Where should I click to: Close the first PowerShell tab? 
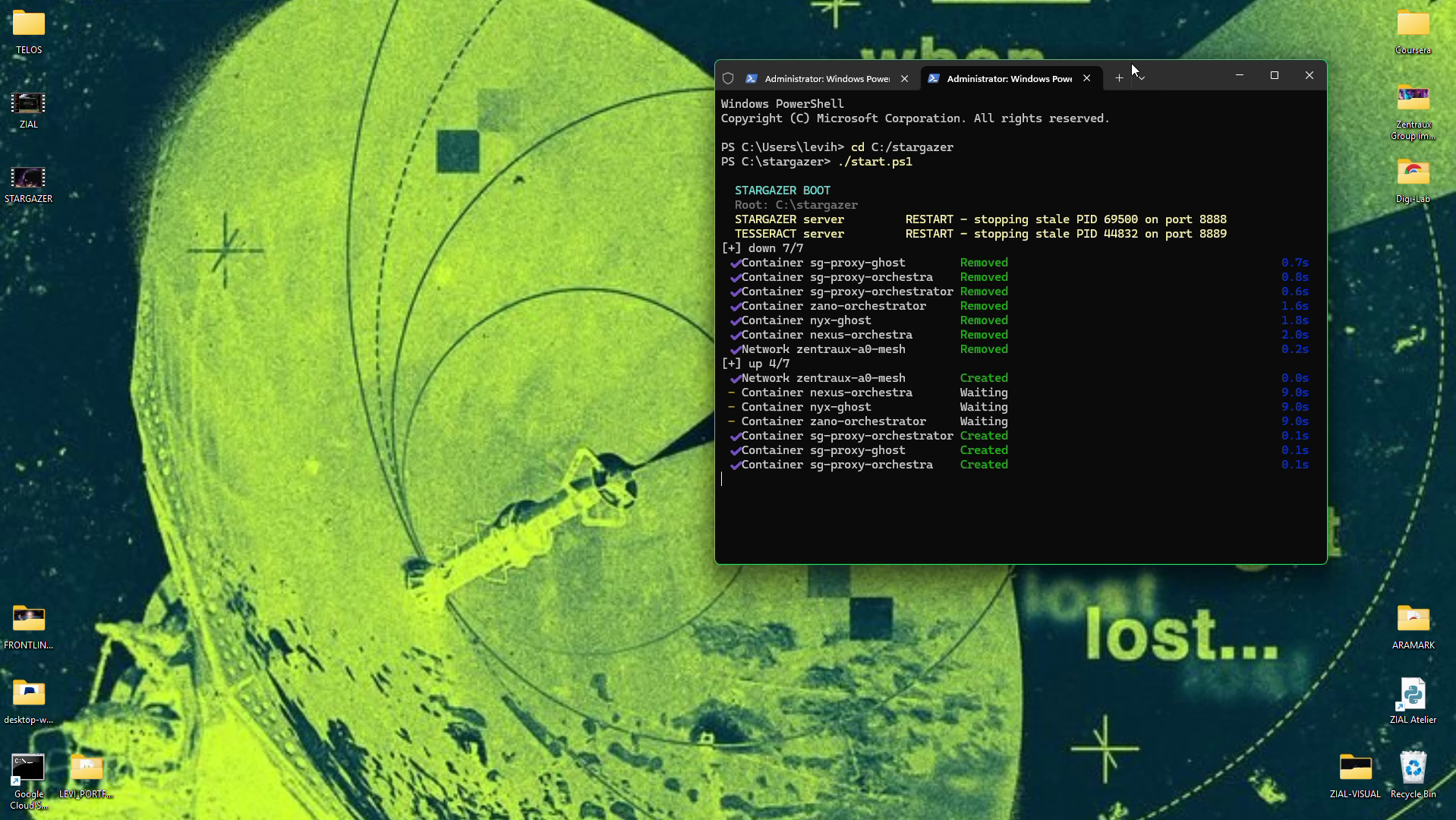(x=904, y=78)
